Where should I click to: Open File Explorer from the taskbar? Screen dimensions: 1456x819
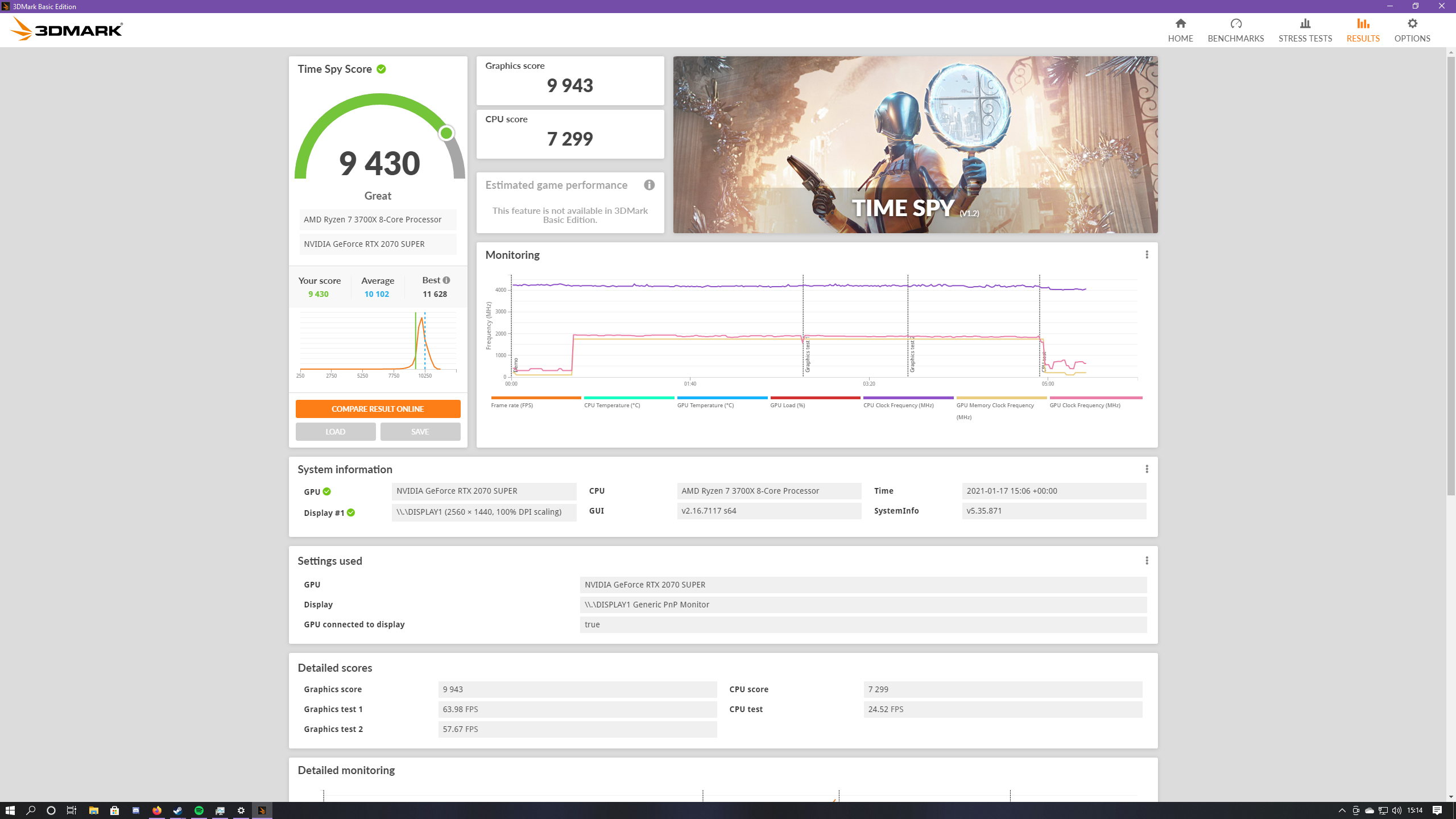(x=94, y=810)
